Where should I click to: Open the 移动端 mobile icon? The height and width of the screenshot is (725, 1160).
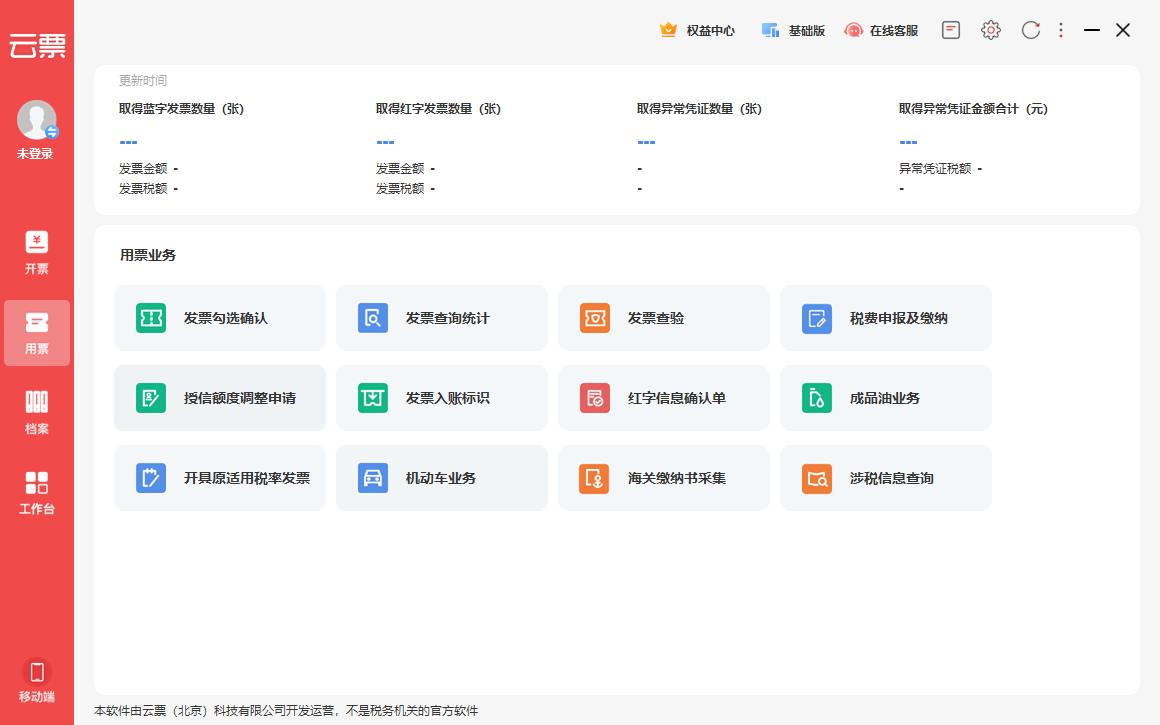(37, 672)
